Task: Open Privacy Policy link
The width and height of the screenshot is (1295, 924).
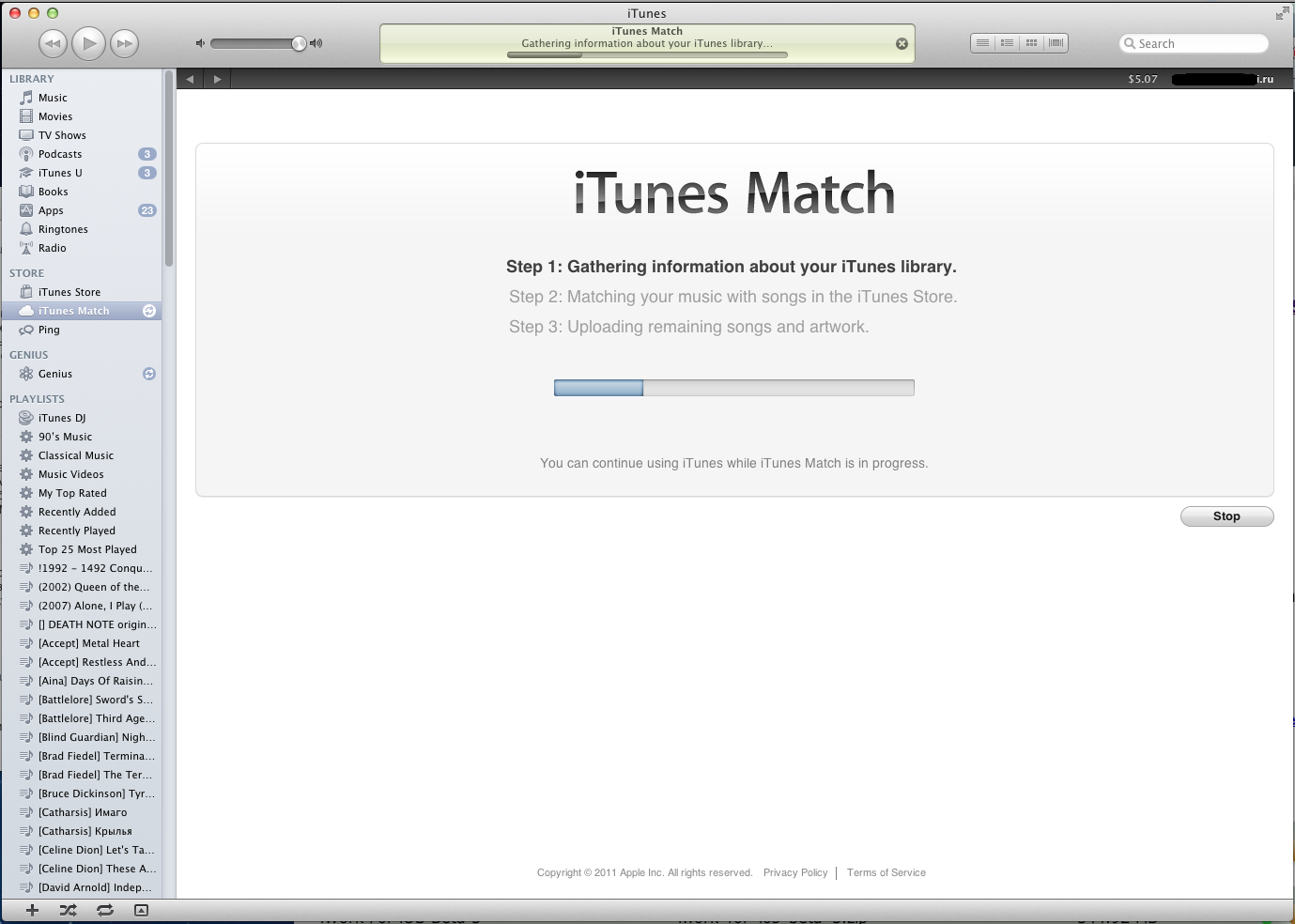Action: coord(795,872)
